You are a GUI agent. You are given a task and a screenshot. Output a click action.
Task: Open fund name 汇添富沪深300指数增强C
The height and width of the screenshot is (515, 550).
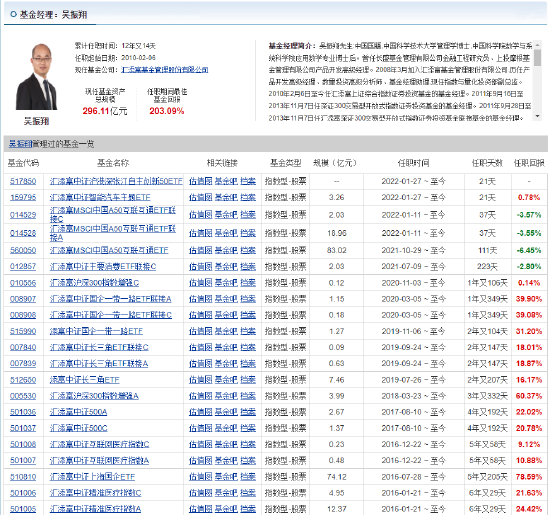pyautogui.click(x=94, y=283)
